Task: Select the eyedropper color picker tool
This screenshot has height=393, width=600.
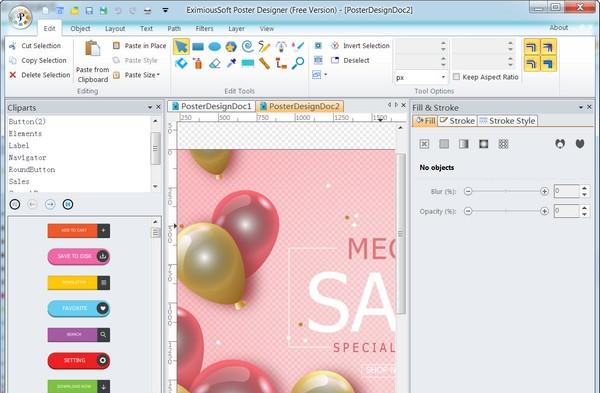Action: pos(231,63)
